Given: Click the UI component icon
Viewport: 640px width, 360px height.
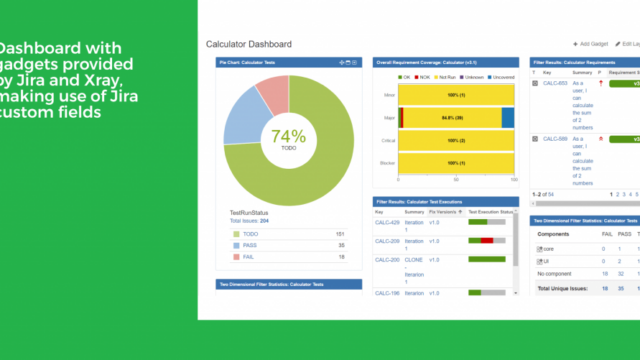Looking at the screenshot, I should [x=540, y=262].
